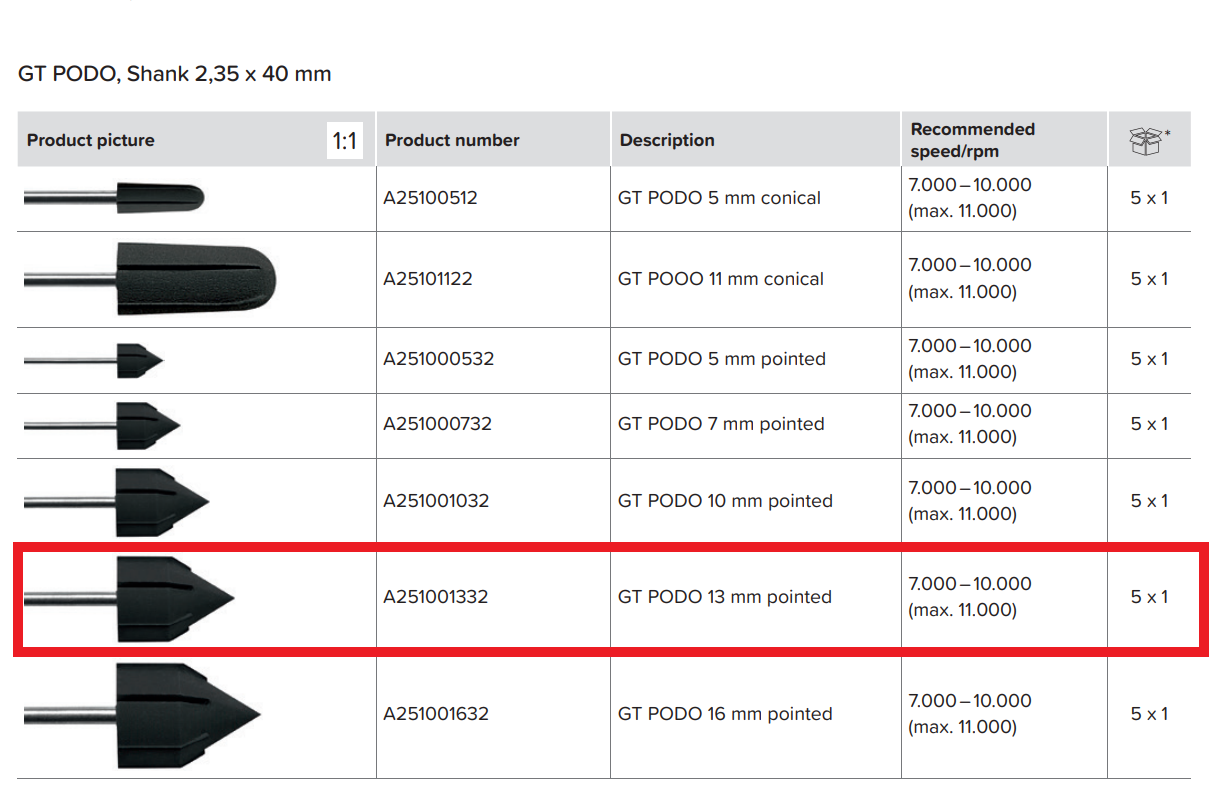The width and height of the screenshot is (1221, 811).
Task: Click the 1:1 scale badge
Action: coord(344,141)
